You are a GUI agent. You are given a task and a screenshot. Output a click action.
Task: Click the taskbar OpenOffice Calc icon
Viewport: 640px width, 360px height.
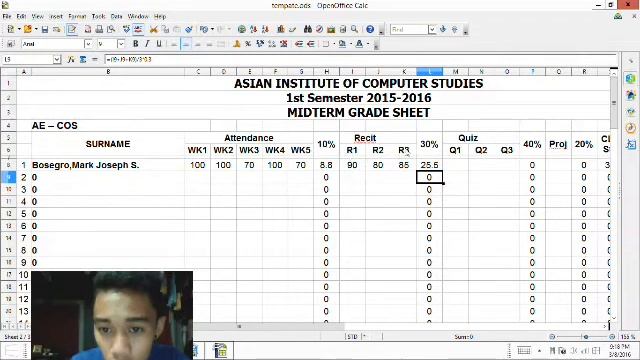click(x=220, y=351)
